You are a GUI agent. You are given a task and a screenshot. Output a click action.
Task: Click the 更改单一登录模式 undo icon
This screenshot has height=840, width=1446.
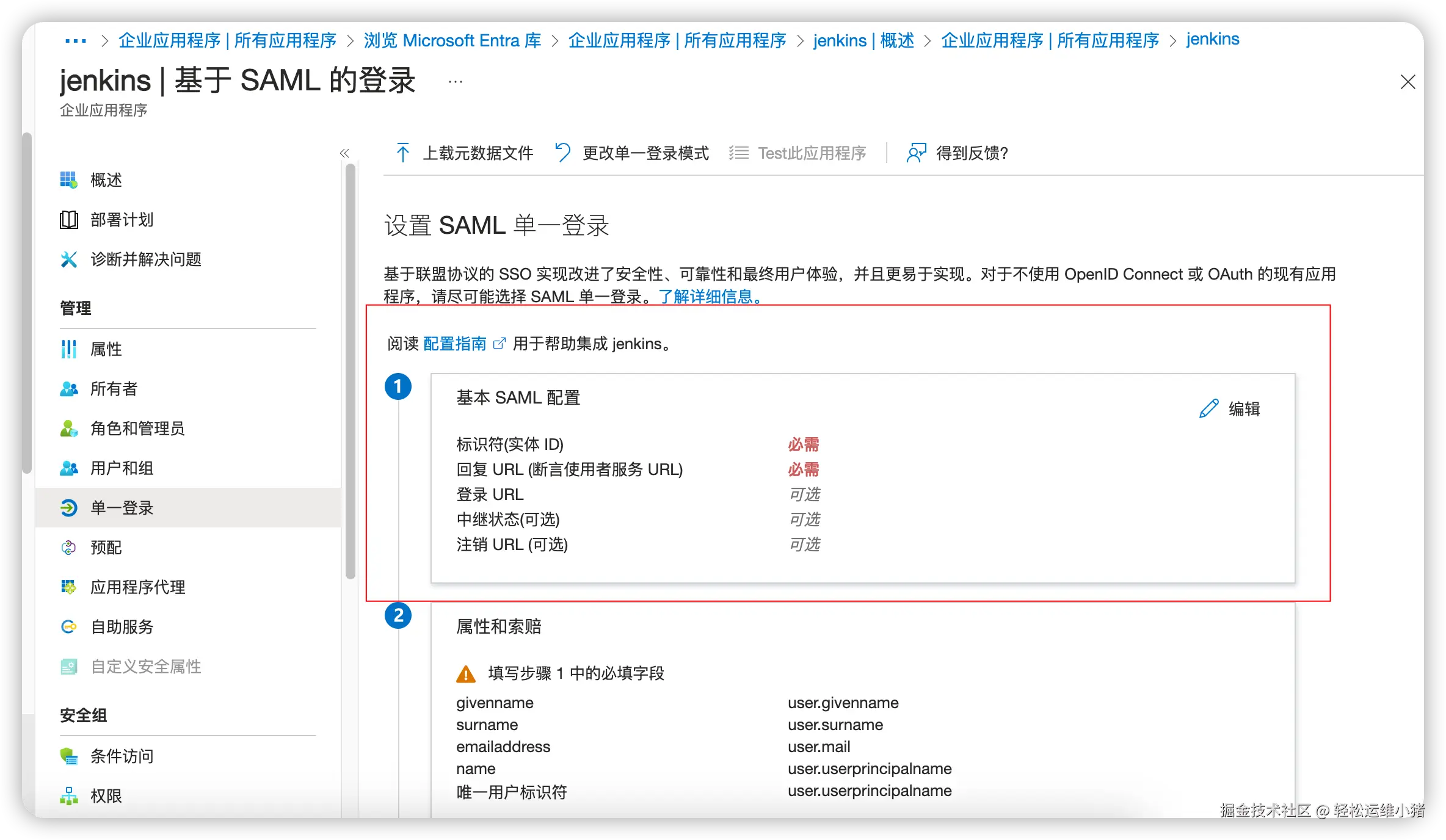tap(562, 153)
